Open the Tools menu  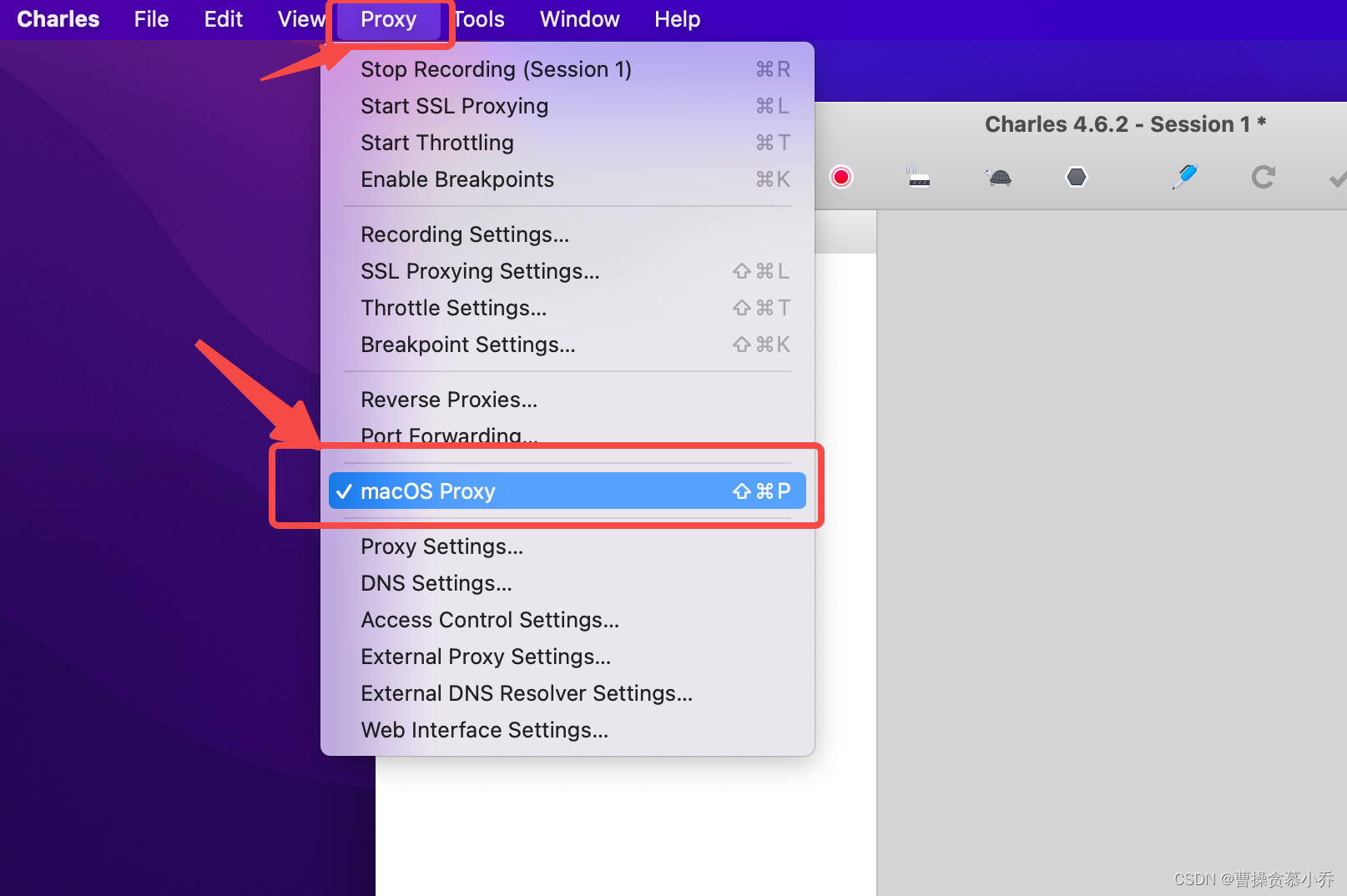click(478, 19)
